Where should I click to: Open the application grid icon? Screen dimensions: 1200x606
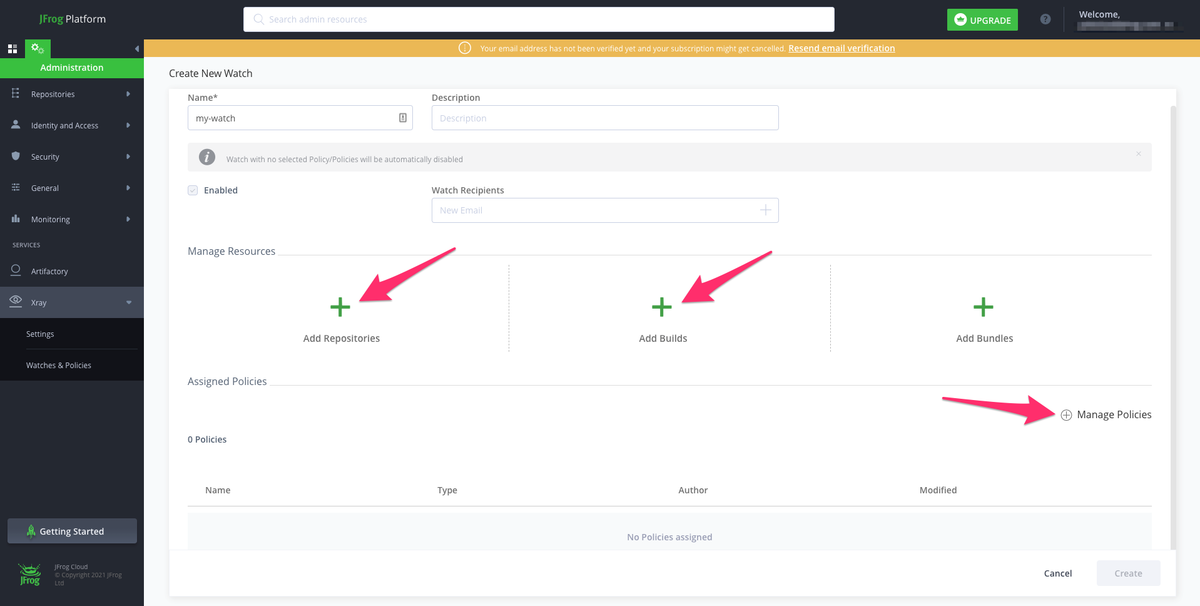13,48
